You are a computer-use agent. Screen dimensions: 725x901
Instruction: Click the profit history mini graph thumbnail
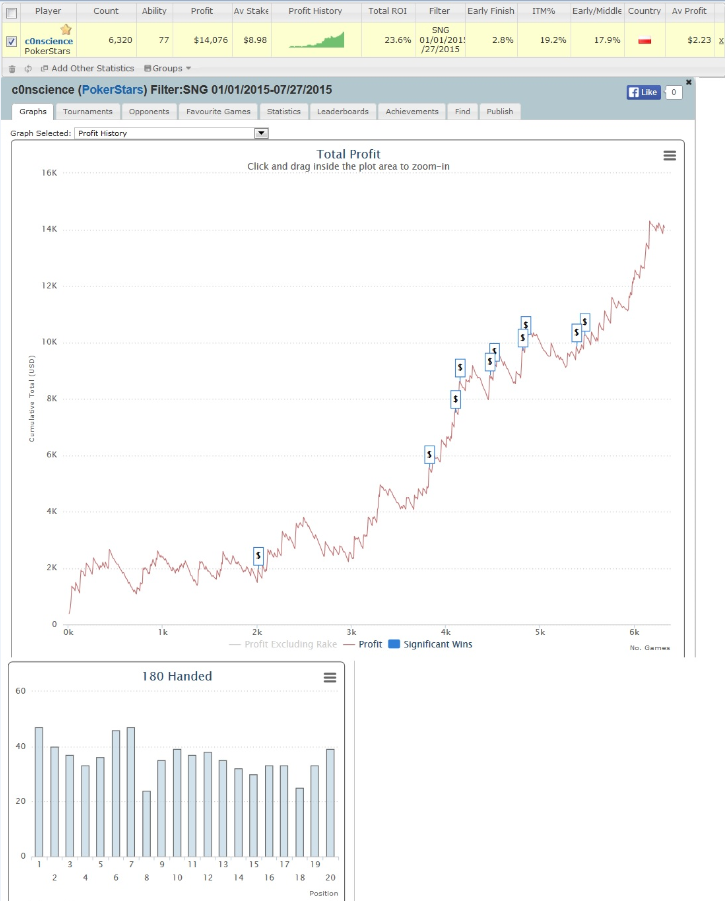[317, 40]
